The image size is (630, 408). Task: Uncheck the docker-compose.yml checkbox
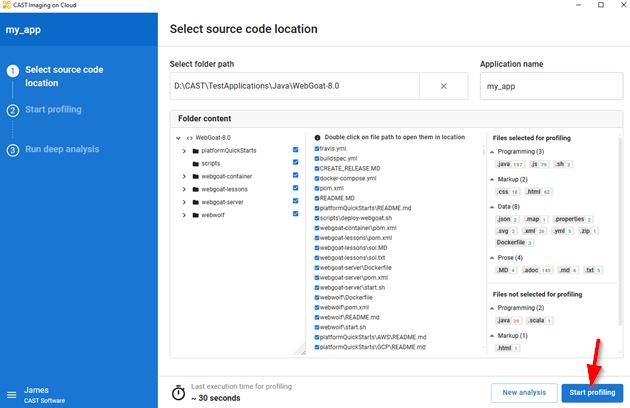point(317,178)
